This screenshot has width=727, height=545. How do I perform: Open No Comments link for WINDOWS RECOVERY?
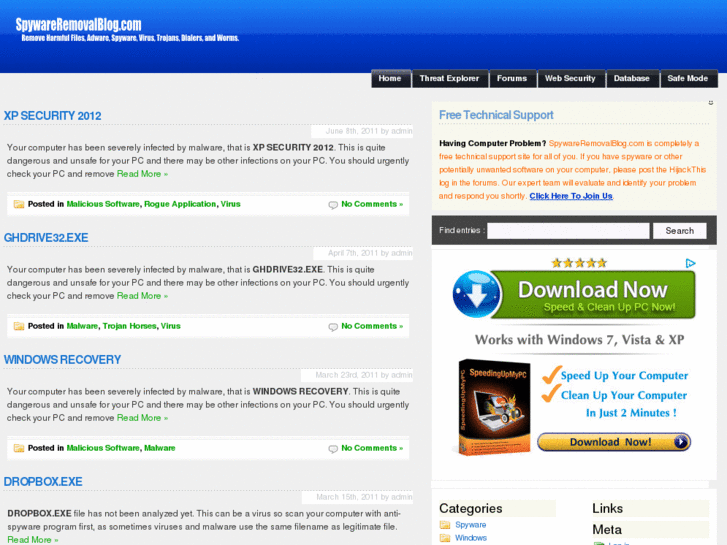(372, 448)
